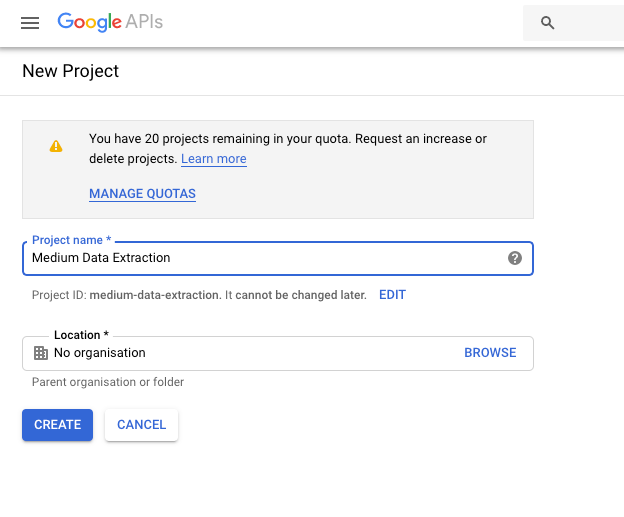This screenshot has height=517, width=624.
Task: Click the Google APIs logo
Action: 110,22
